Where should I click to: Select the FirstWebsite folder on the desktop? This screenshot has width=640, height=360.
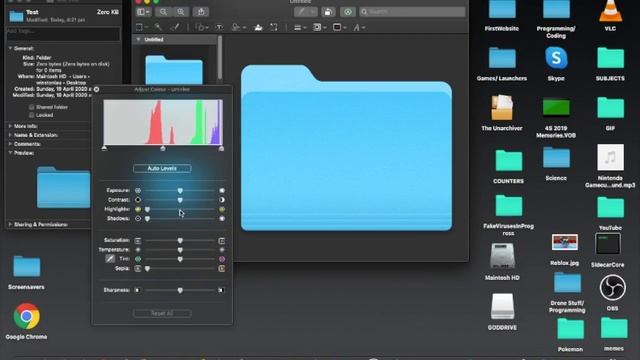click(x=502, y=10)
